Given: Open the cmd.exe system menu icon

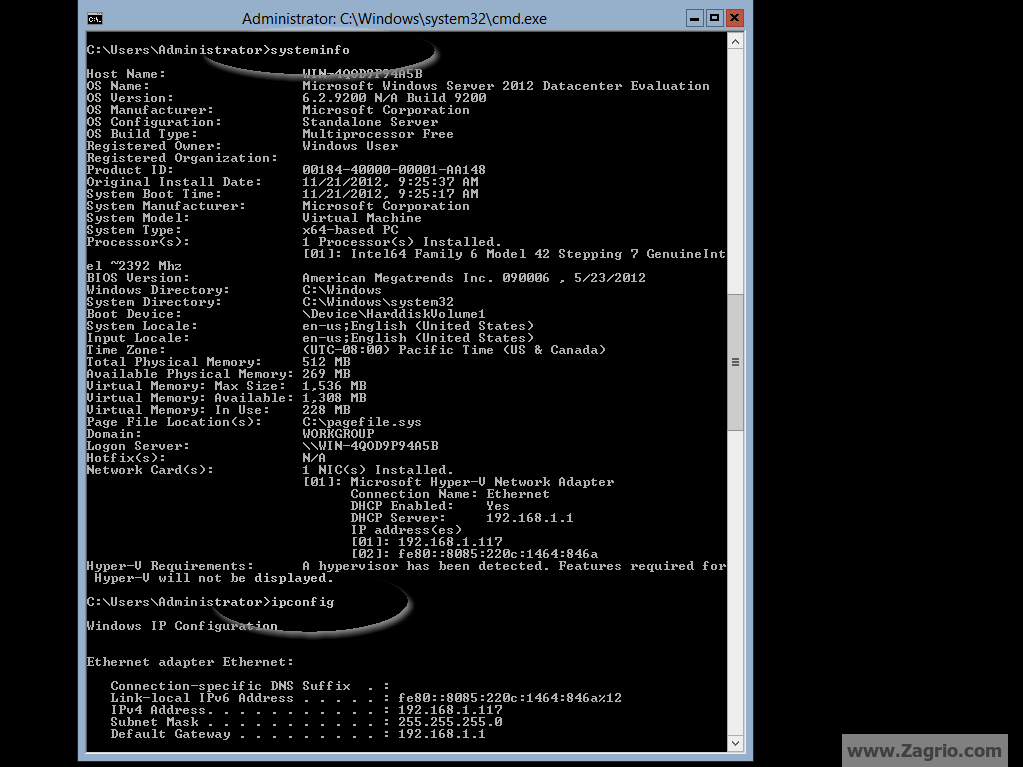Looking at the screenshot, I should [x=95, y=19].
